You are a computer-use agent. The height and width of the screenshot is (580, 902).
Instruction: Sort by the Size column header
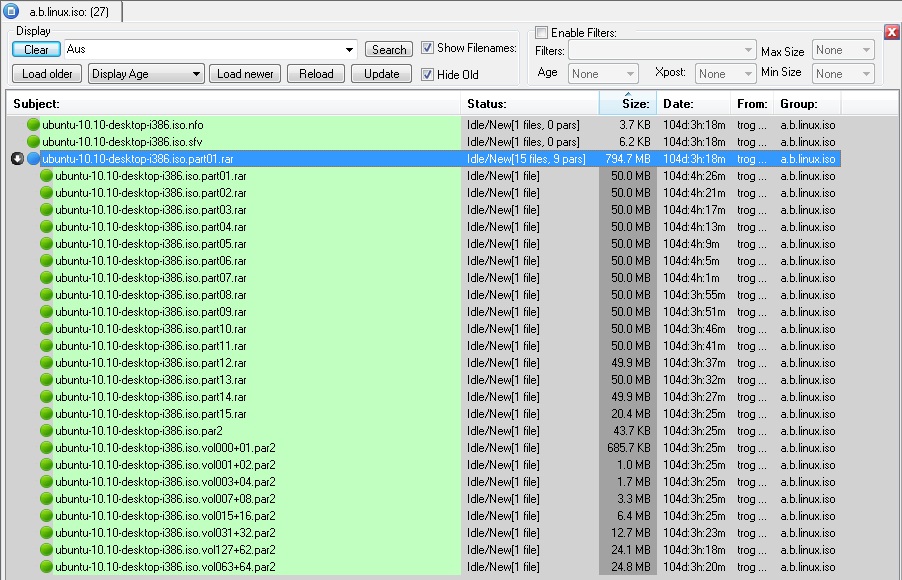click(628, 104)
